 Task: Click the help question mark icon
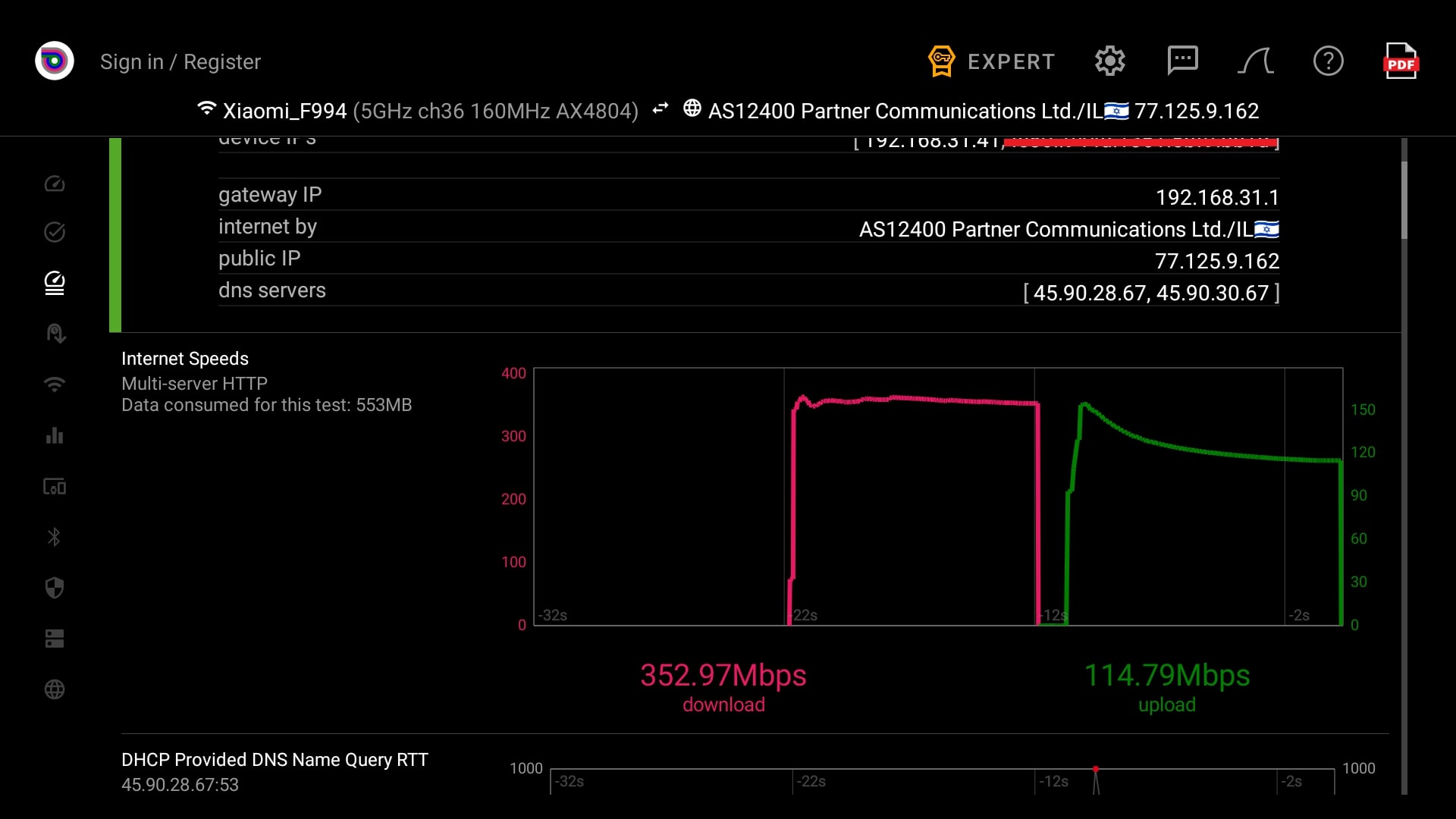(x=1328, y=61)
